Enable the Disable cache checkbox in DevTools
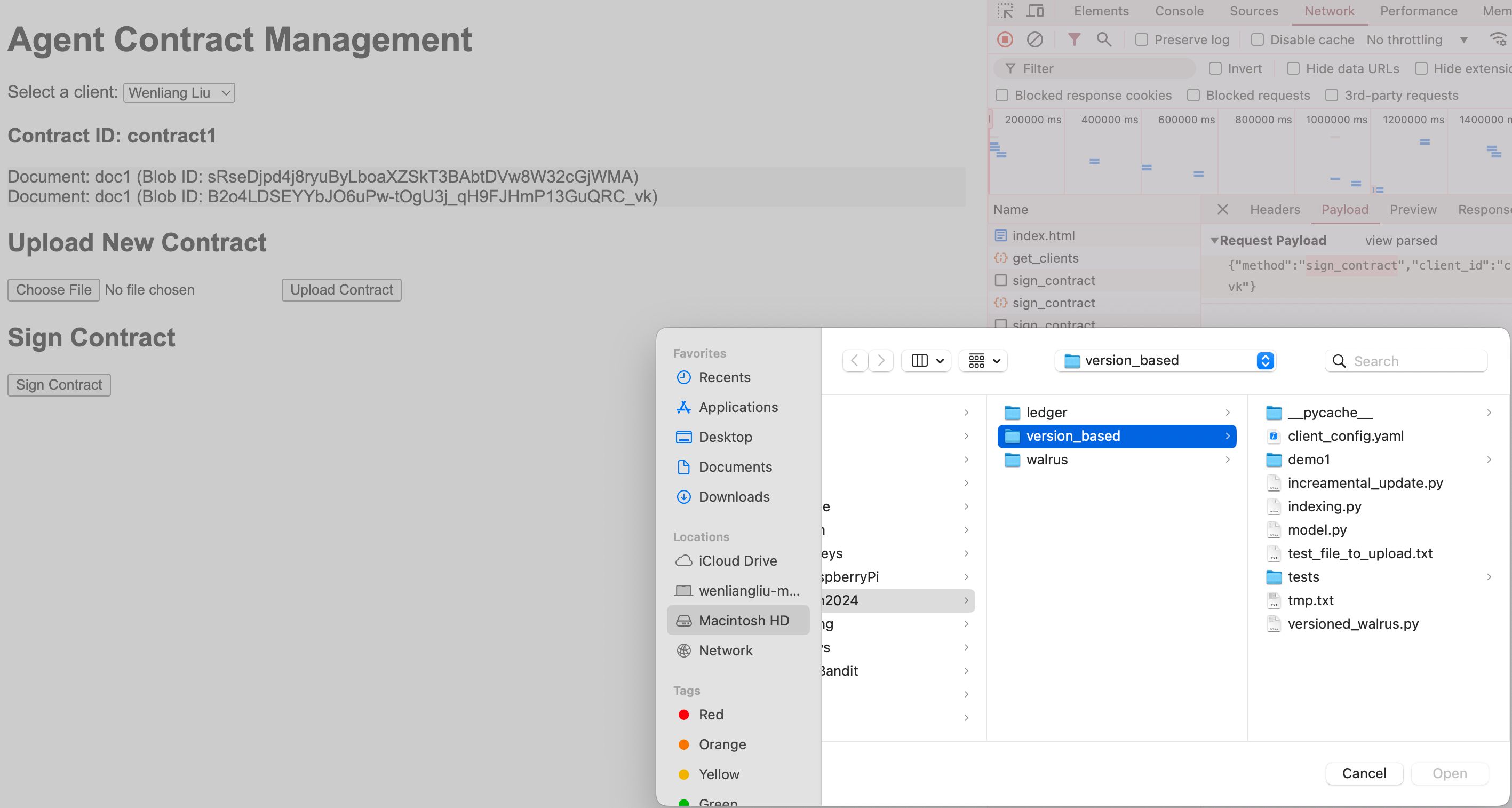The image size is (1512, 808). coord(1257,40)
